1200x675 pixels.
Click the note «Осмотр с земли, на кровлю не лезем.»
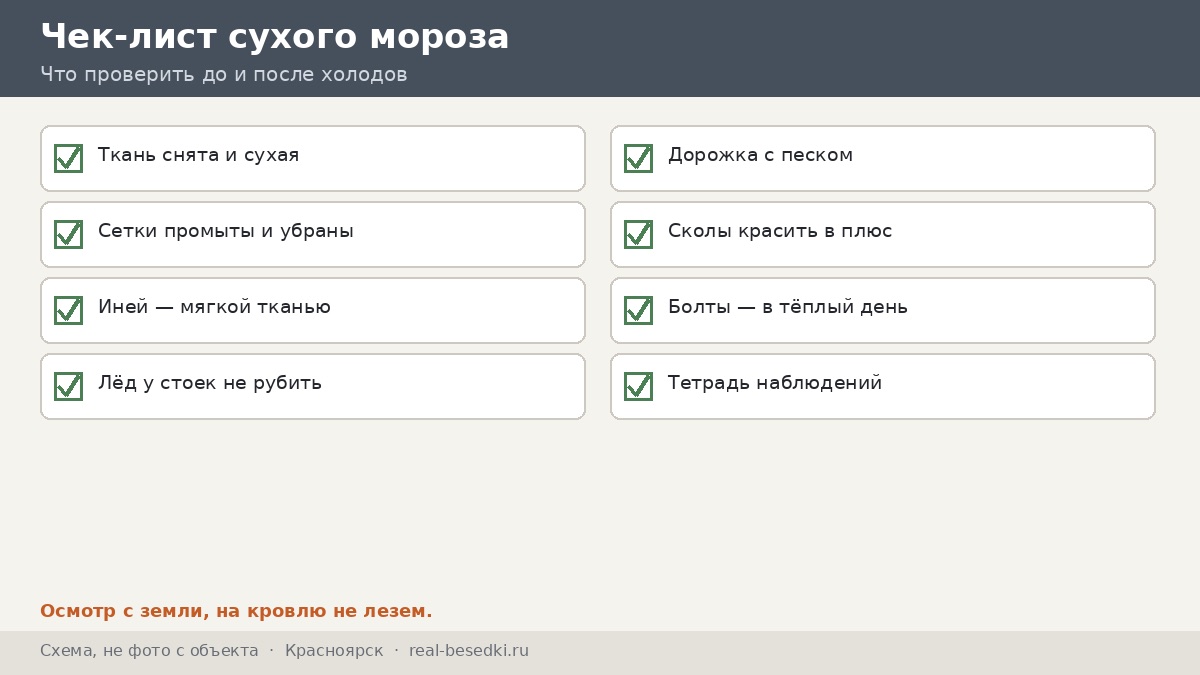[x=236, y=611]
